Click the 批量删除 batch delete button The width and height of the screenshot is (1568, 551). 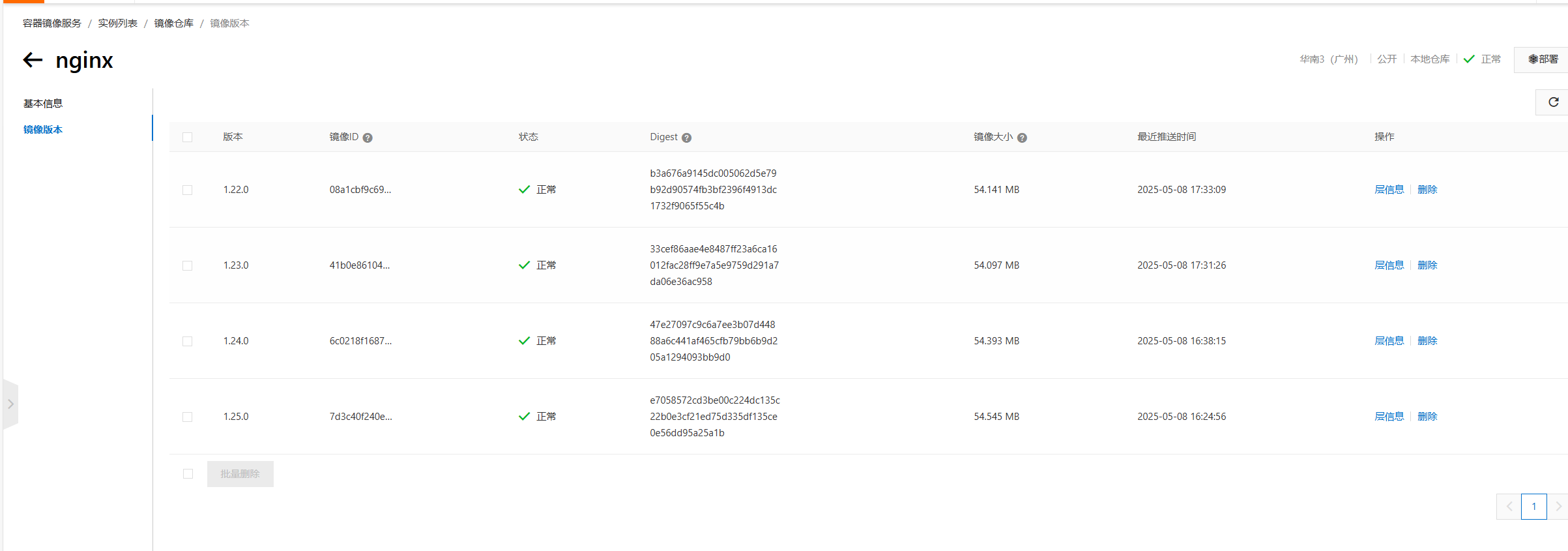click(x=240, y=474)
